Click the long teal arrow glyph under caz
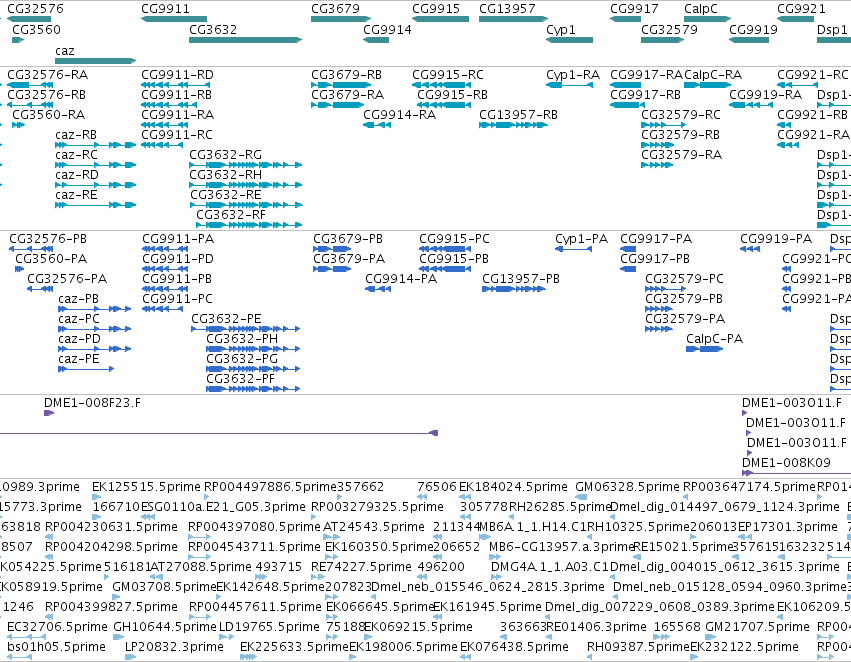 96,61
